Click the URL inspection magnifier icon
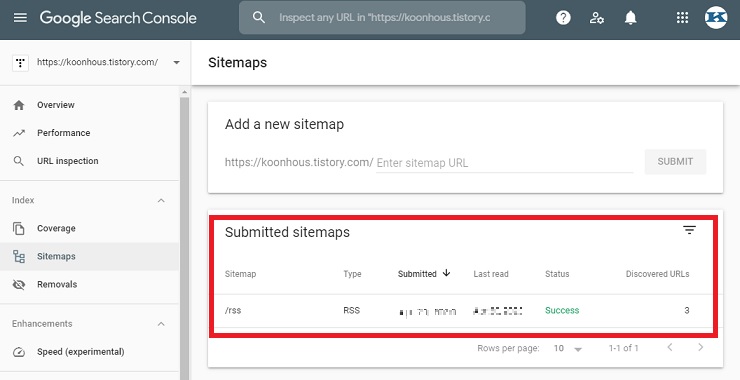740x380 pixels. pyautogui.click(x=19, y=161)
